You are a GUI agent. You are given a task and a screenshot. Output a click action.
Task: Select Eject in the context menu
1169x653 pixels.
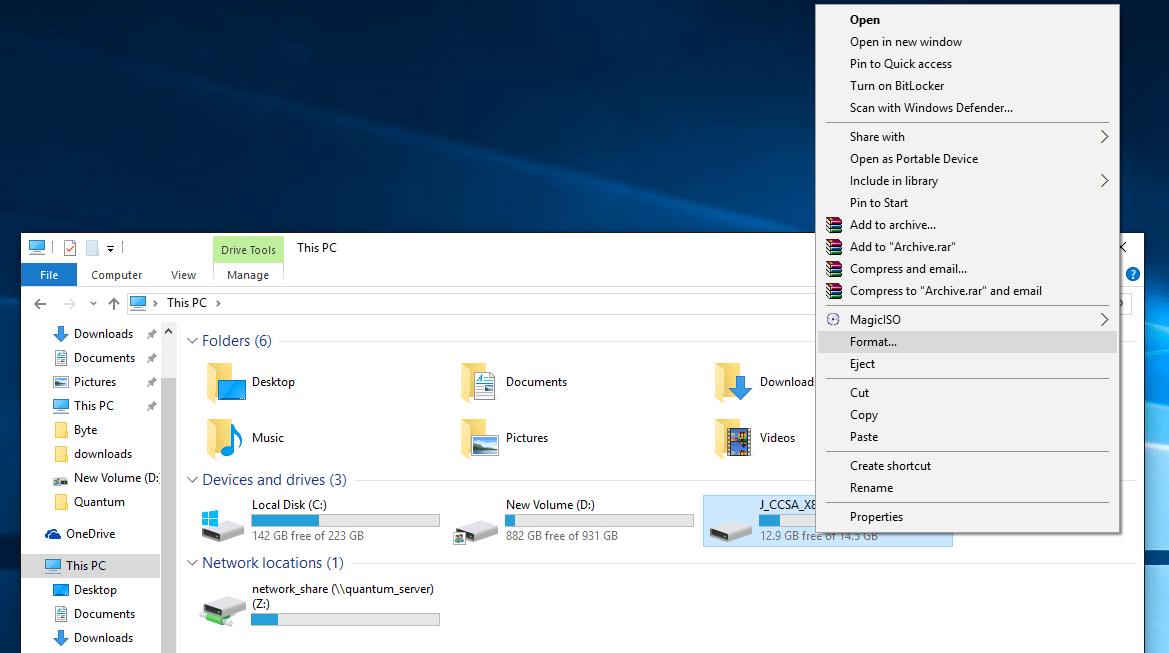coord(862,364)
